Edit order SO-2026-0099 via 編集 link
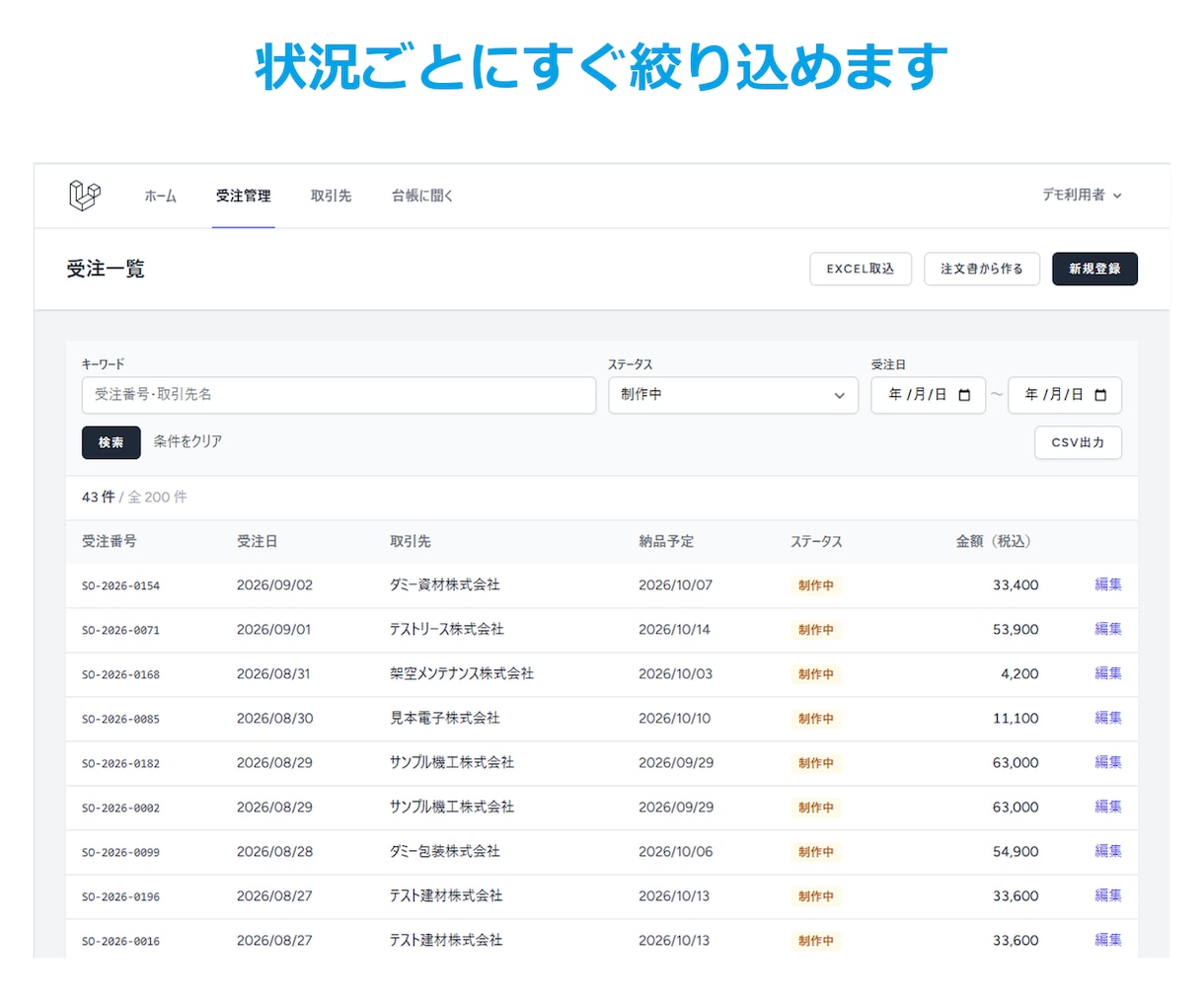Image resolution: width=1204 pixels, height=1004 pixels. click(x=1108, y=851)
